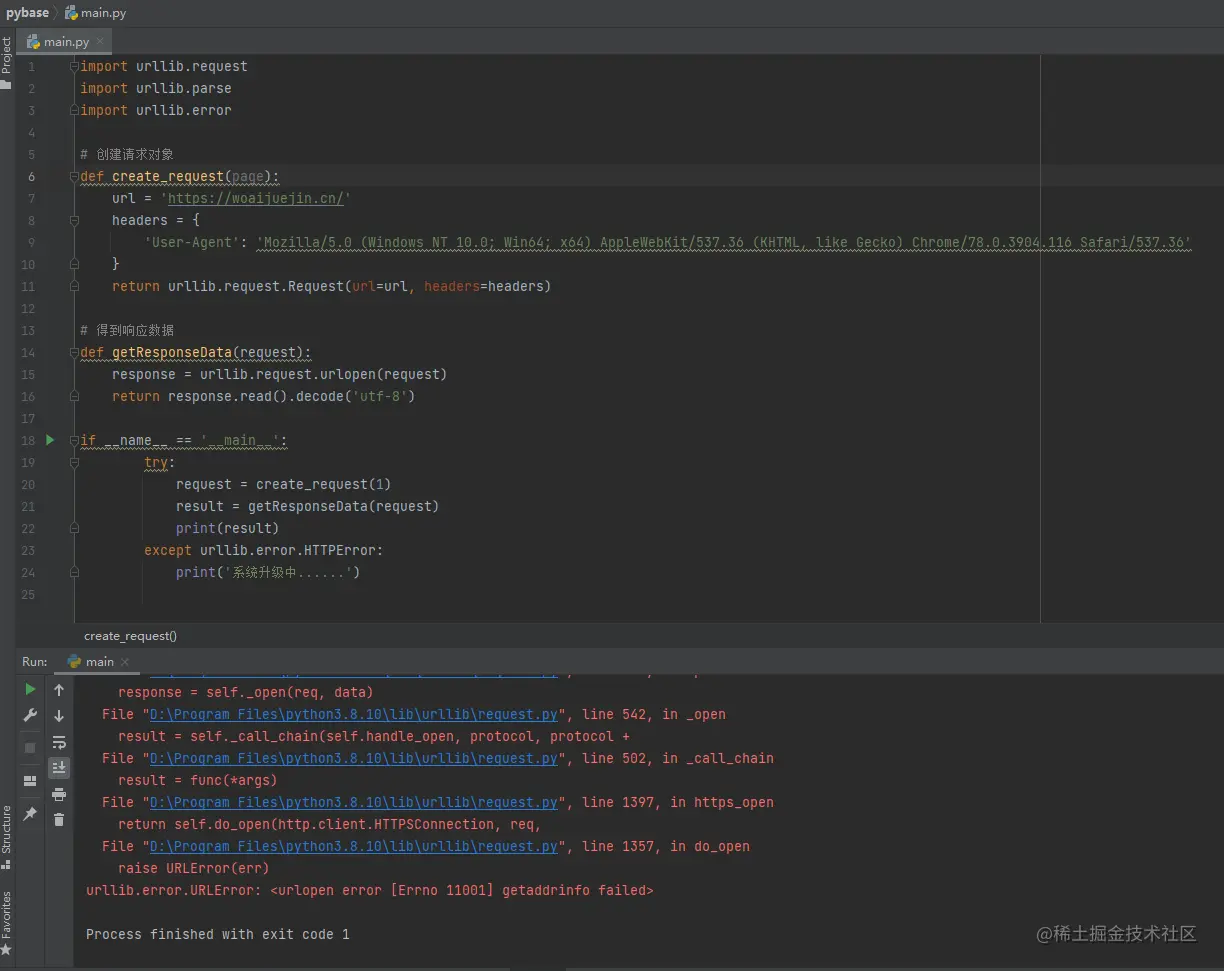Open the Project tool window tab

pyautogui.click(x=6, y=56)
